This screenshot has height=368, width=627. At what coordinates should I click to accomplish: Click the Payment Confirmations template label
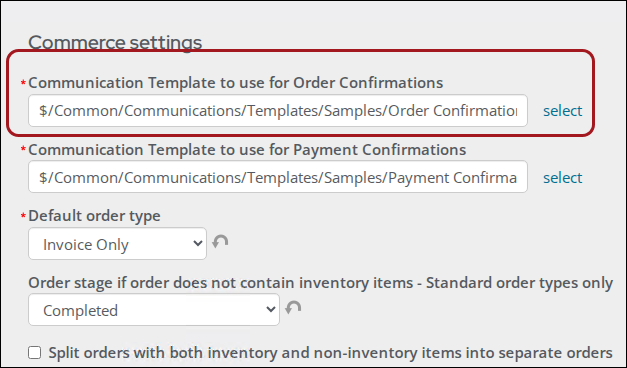tap(247, 150)
